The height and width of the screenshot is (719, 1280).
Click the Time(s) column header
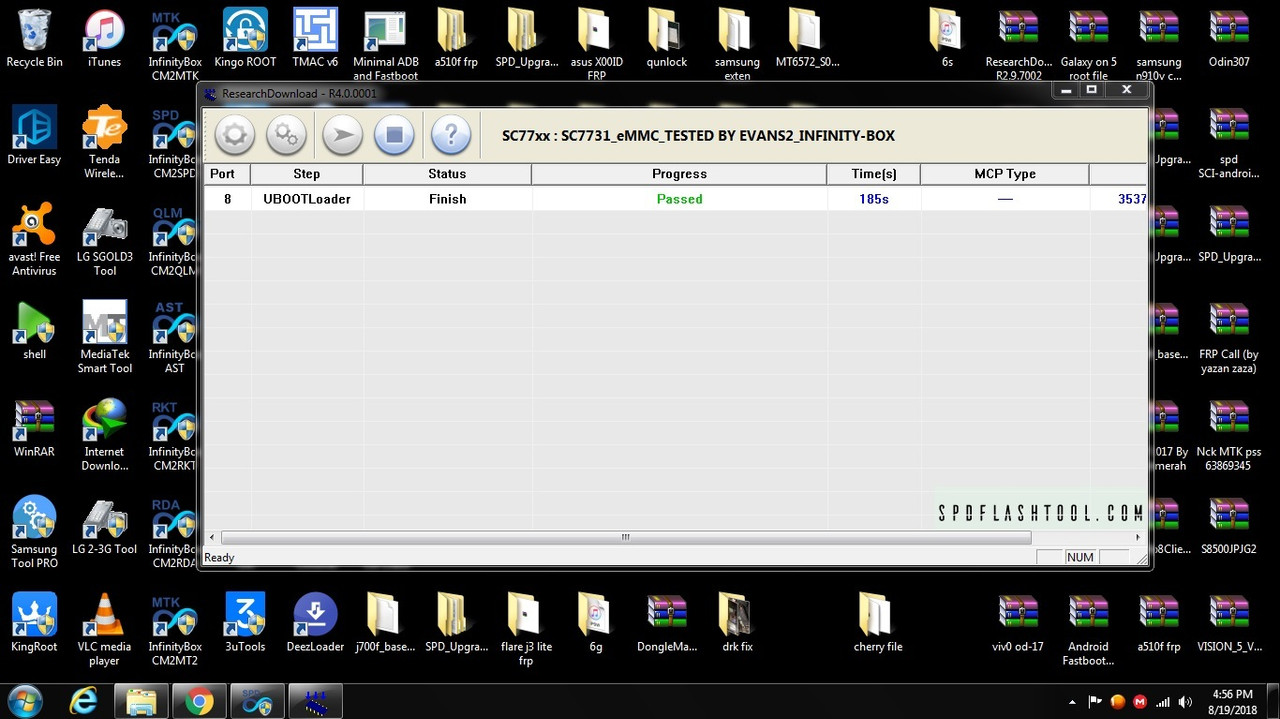(874, 174)
